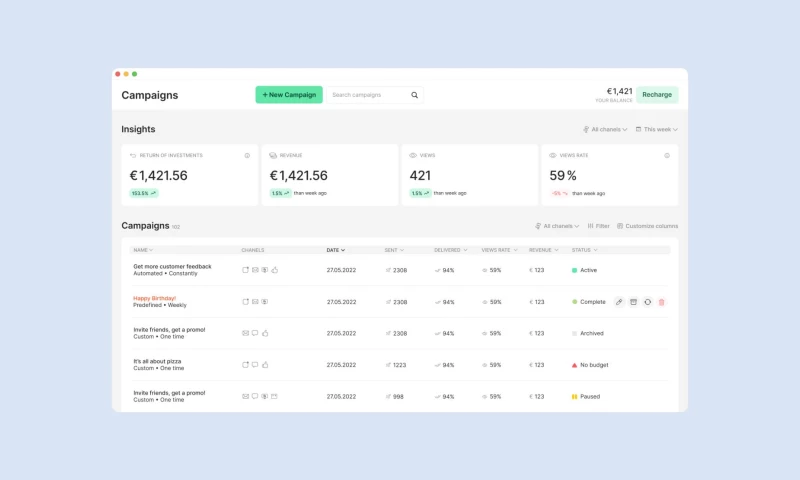Click envelope channel icon in Happy Birthday row
The width and height of the screenshot is (800, 480).
point(255,301)
